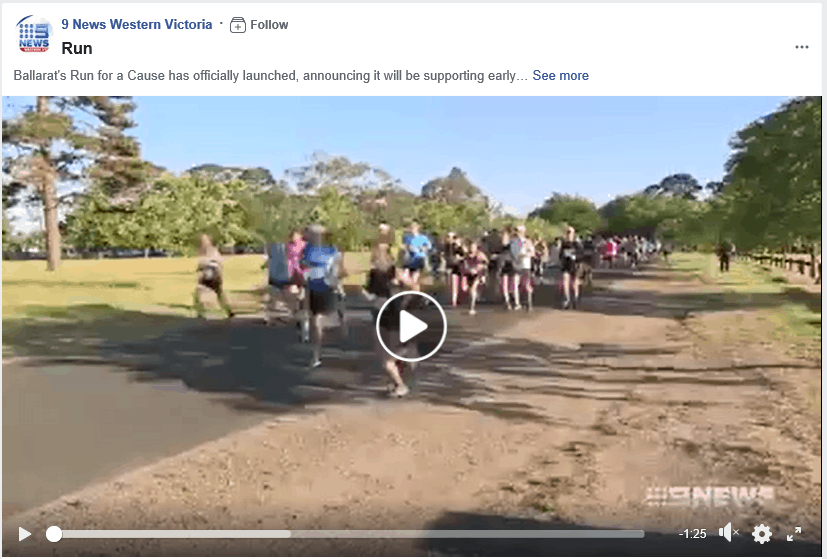Click the small play icon in control bar
827x559 pixels.
(24, 534)
